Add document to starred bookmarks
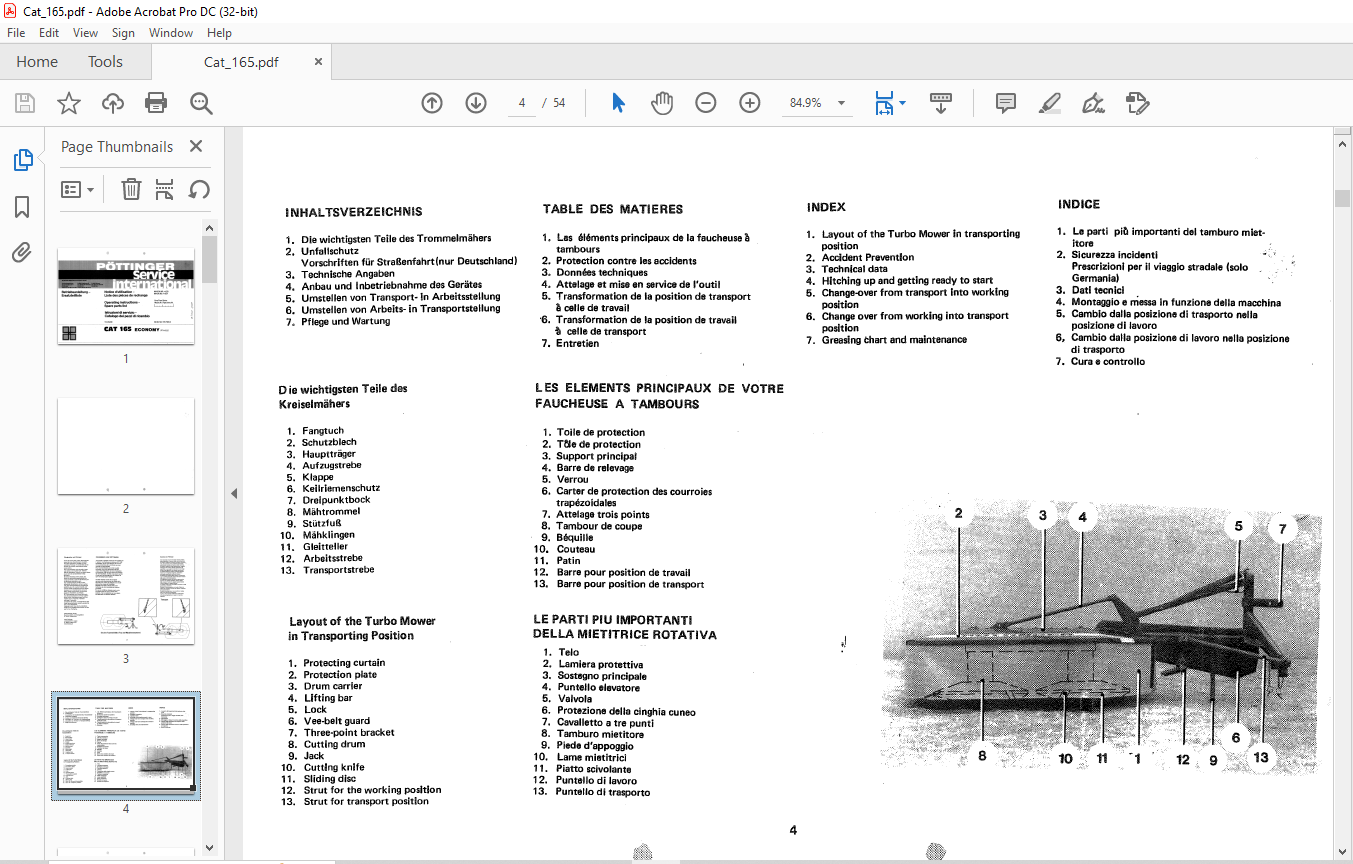 tap(68, 103)
